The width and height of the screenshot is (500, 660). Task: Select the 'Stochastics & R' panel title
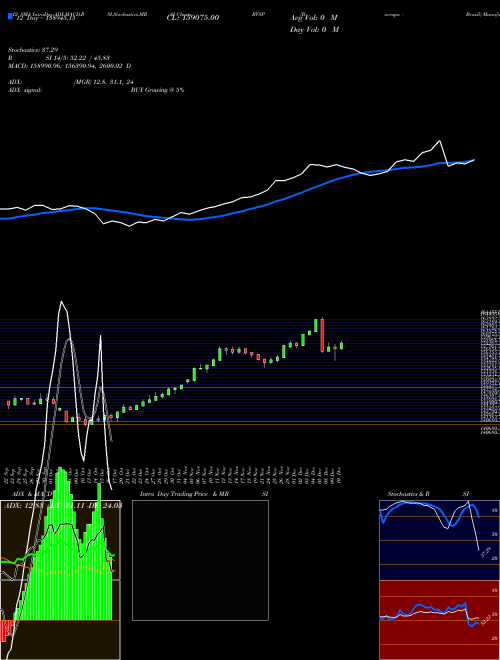408,494
